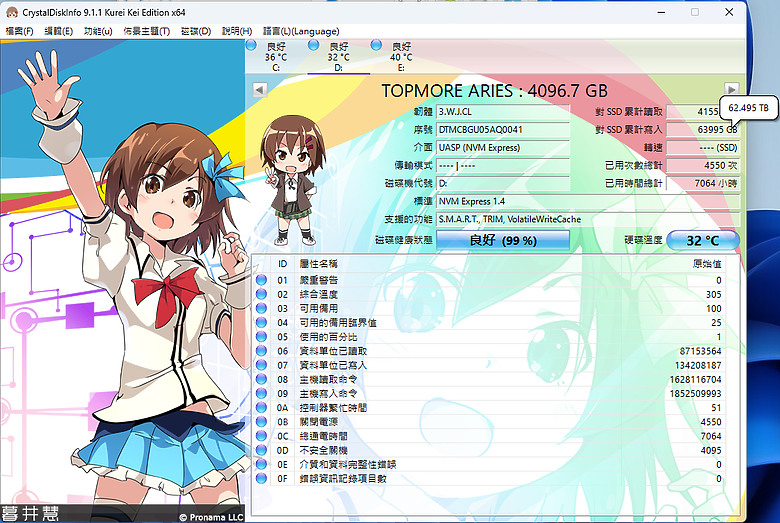Click status orb for attribute 0D 不安全關機
This screenshot has width=780, height=523.
[x=261, y=450]
